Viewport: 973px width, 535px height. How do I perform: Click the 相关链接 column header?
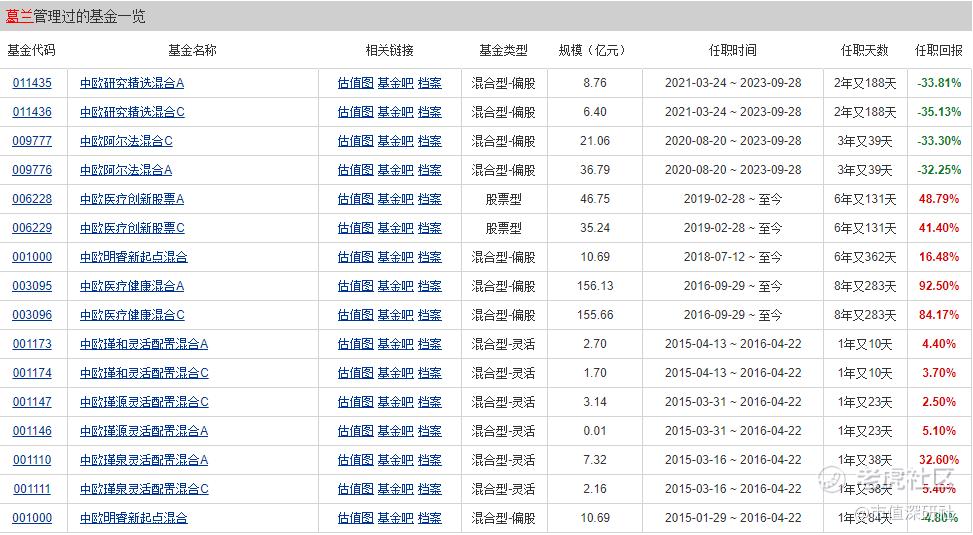390,50
